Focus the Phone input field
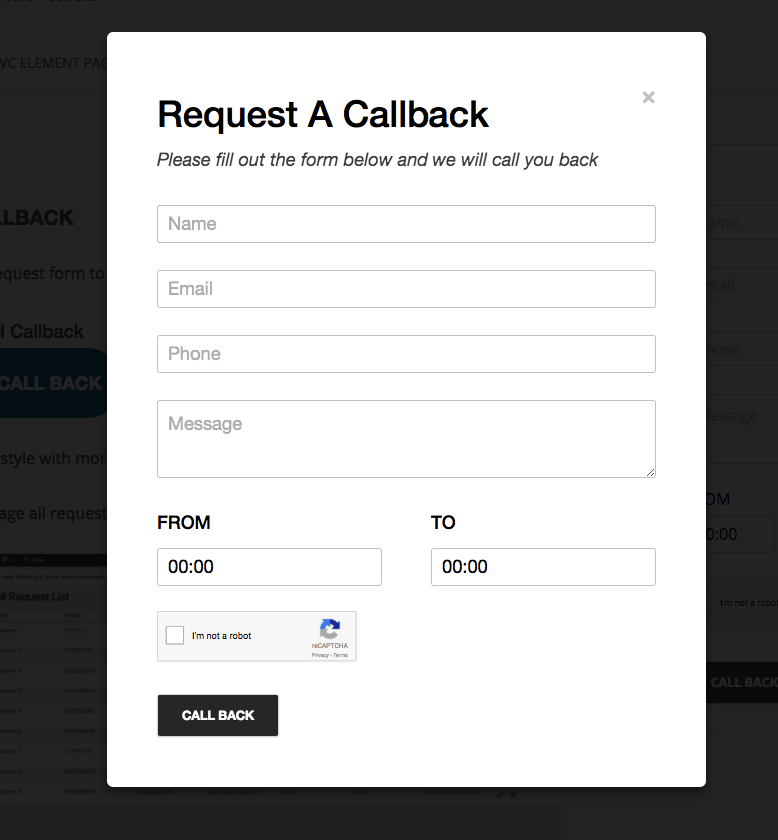 406,354
